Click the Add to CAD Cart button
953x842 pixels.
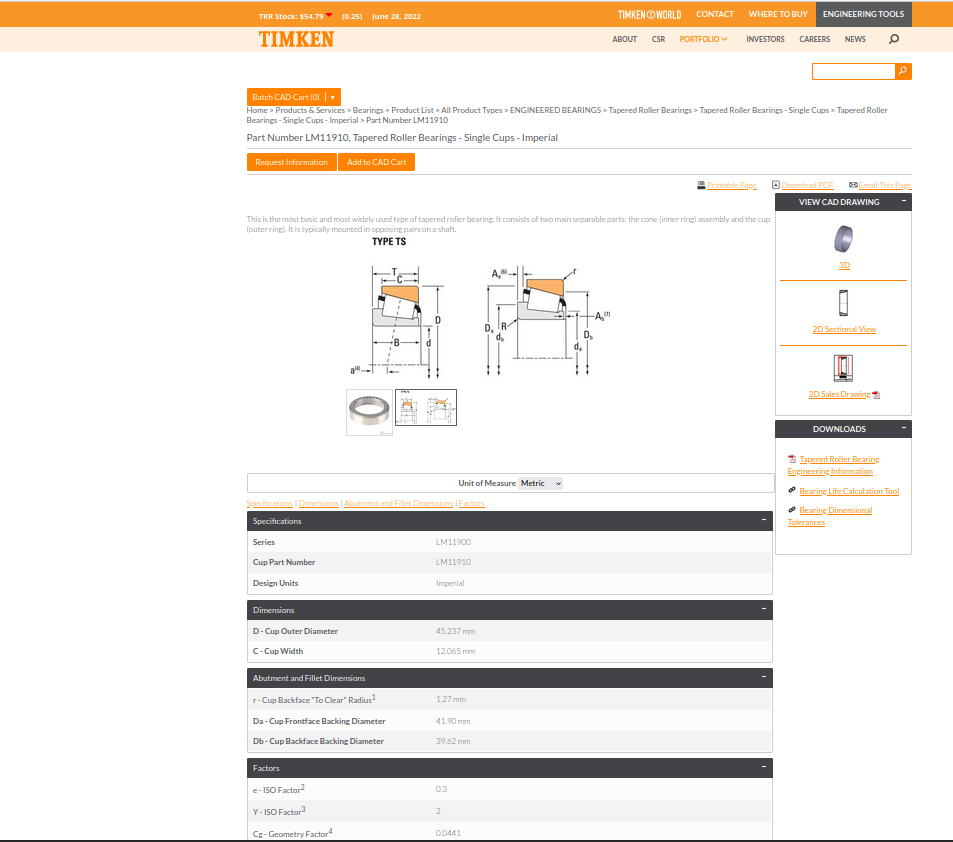point(376,162)
